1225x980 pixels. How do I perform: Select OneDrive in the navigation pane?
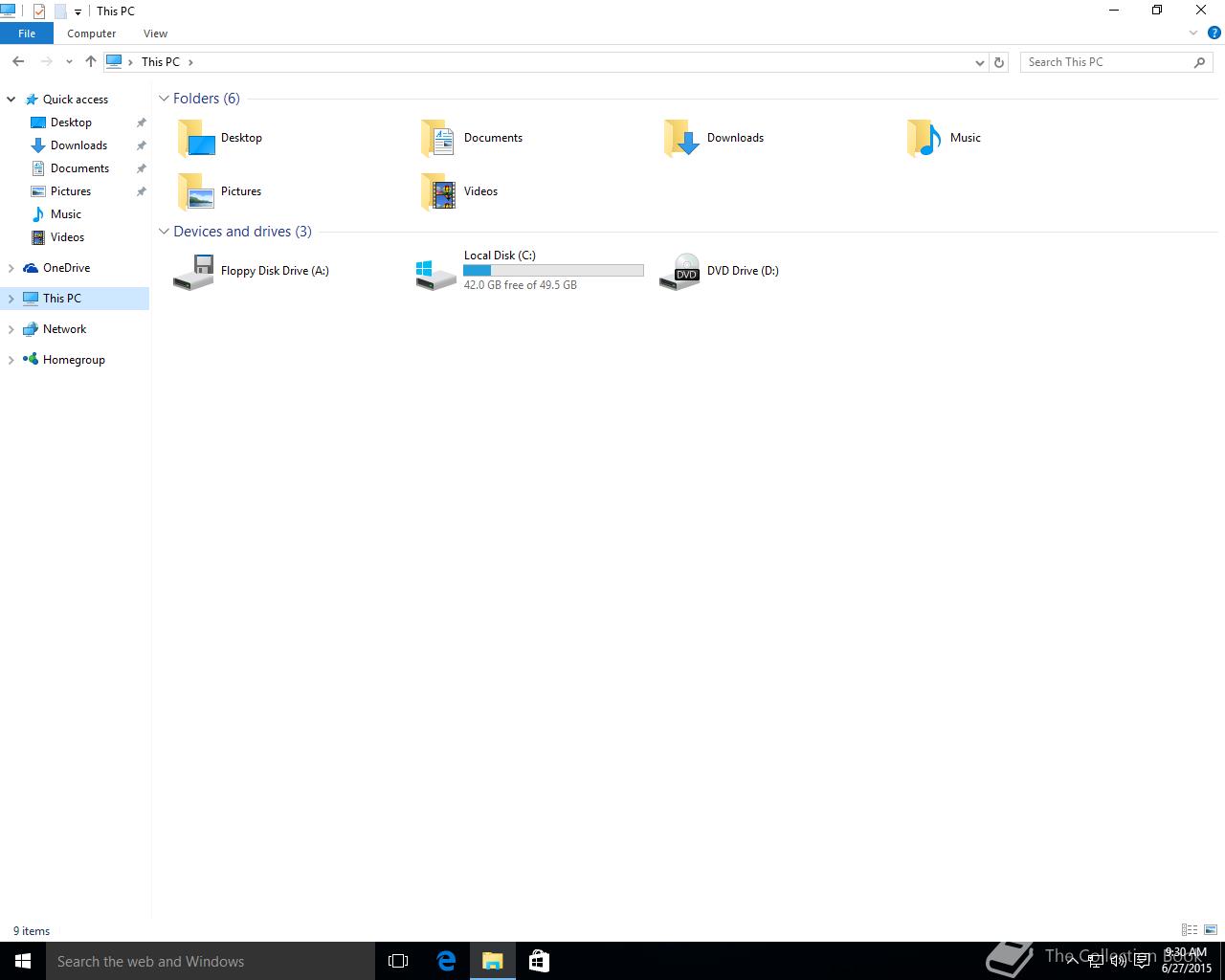tap(66, 268)
